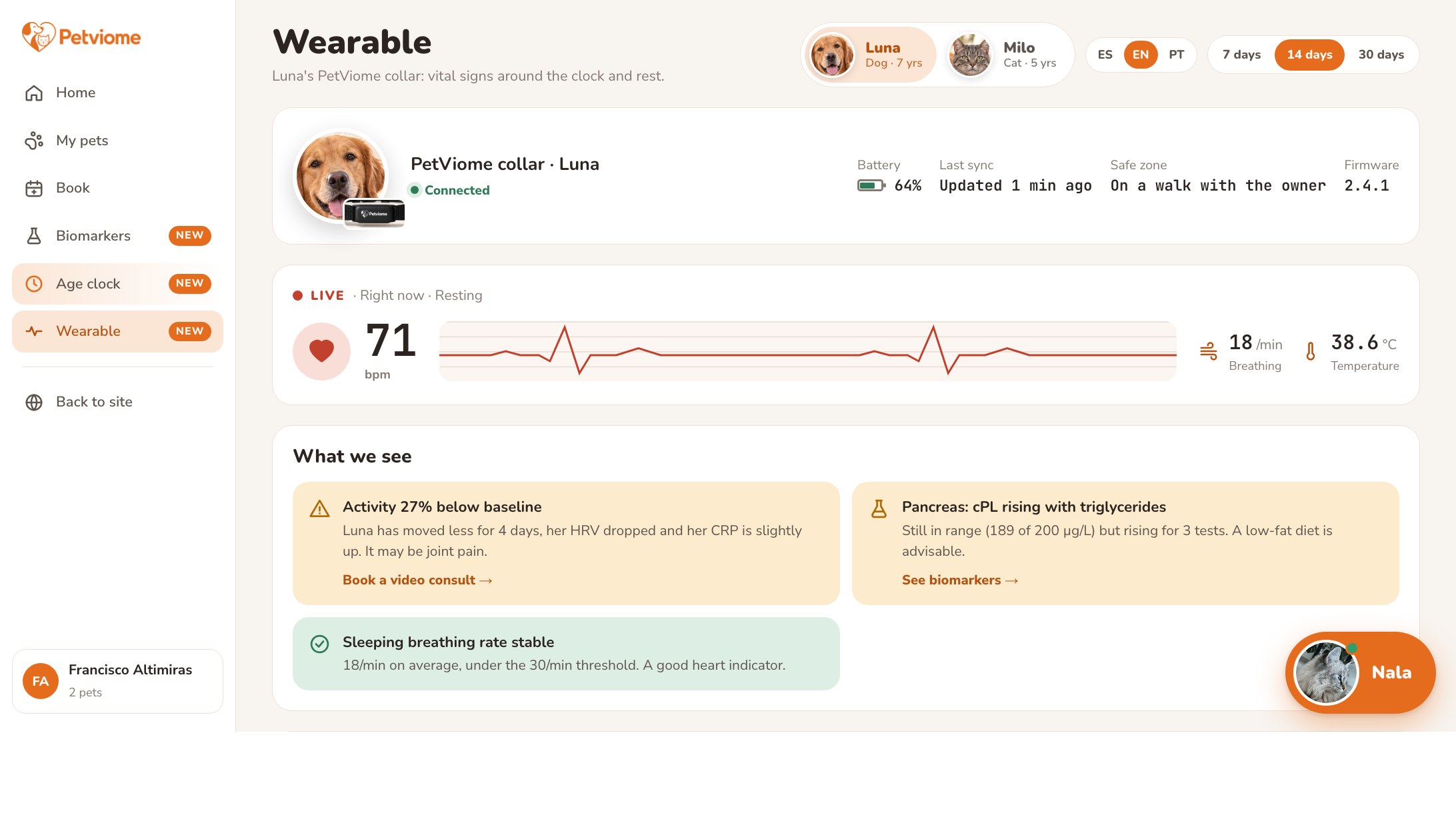1456x819 pixels.
Task: Click Milo's cat thumbnail photo
Action: pos(970,55)
